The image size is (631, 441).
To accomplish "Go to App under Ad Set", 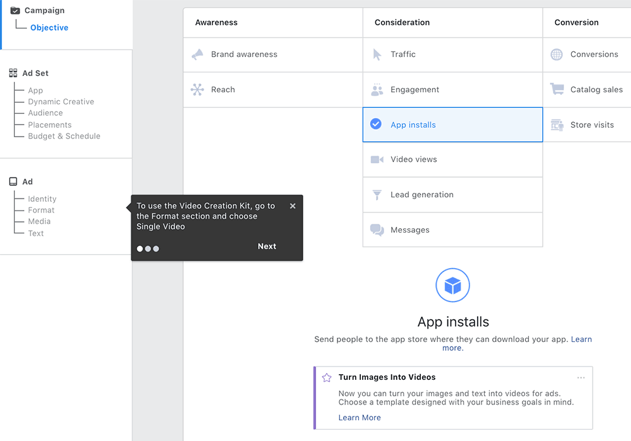I will pos(35,91).
